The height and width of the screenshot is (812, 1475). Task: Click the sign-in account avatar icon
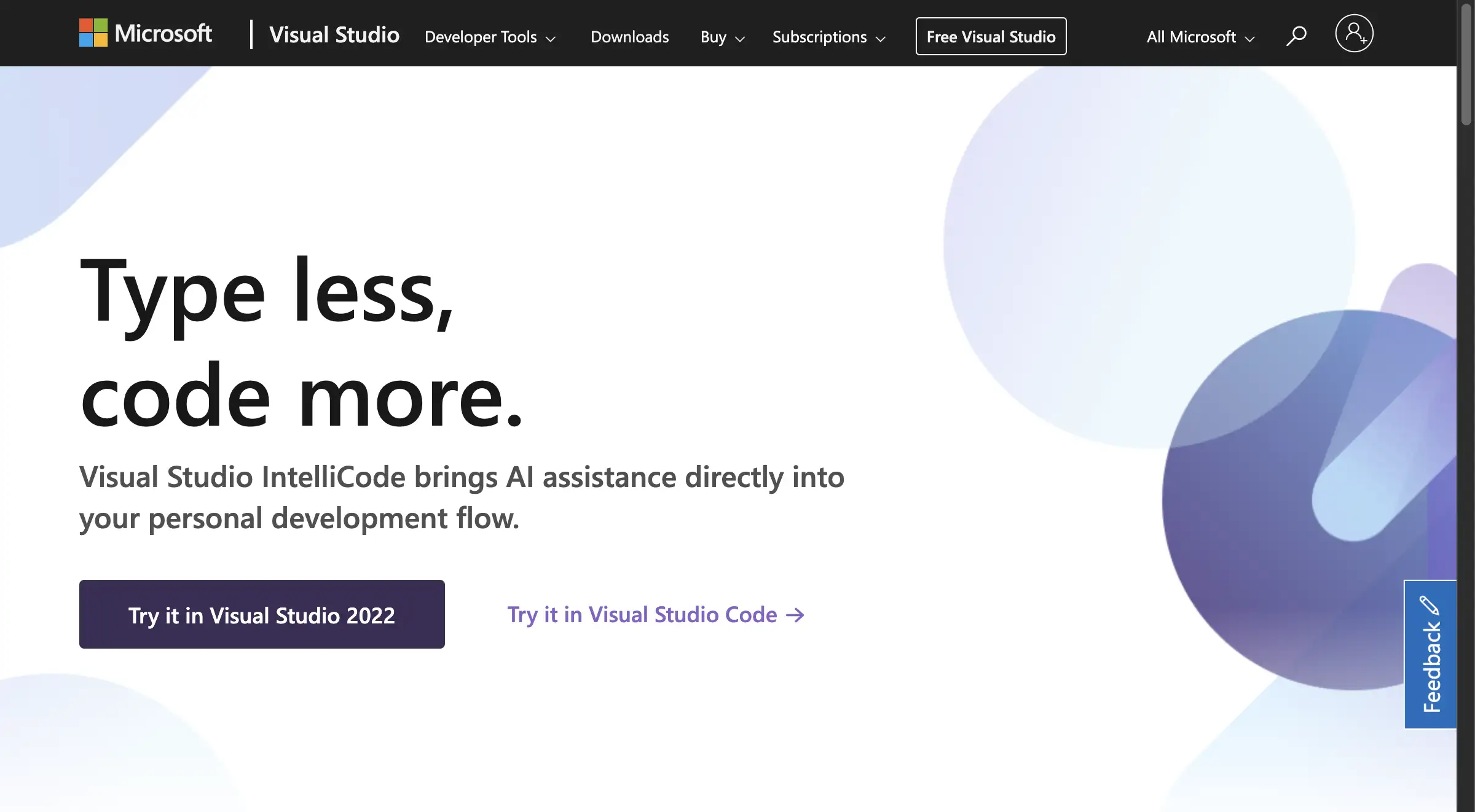1354,33
